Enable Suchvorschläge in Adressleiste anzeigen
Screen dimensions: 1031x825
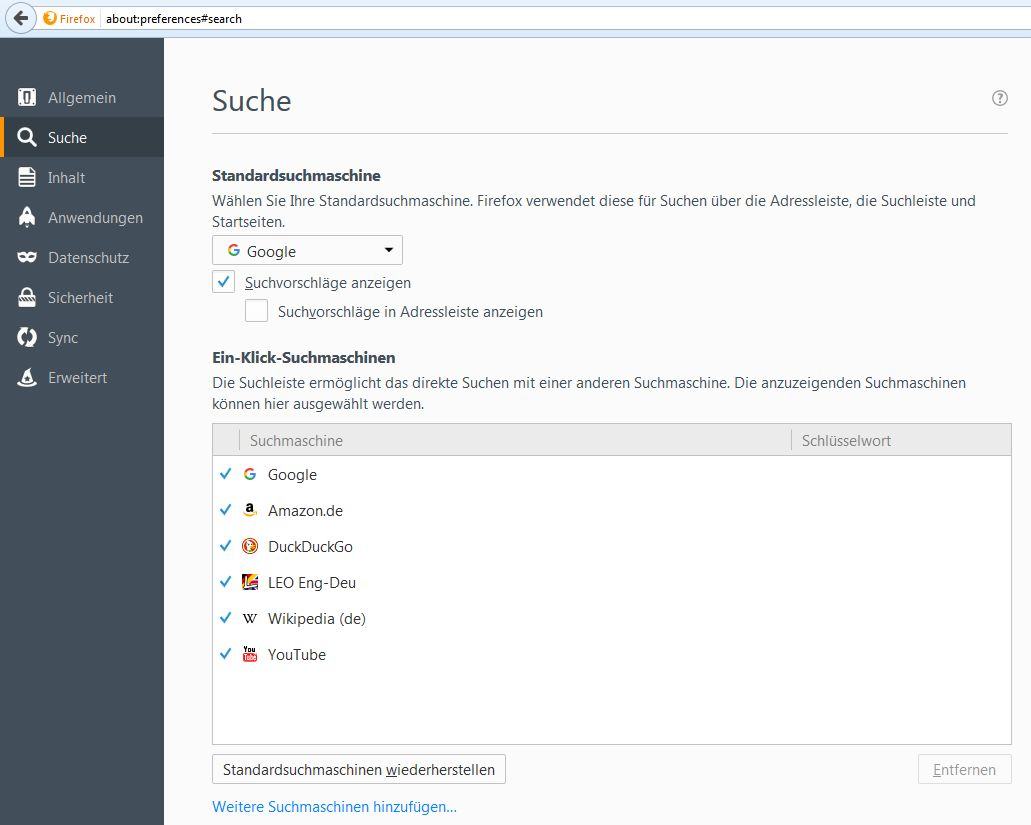pyautogui.click(x=256, y=310)
